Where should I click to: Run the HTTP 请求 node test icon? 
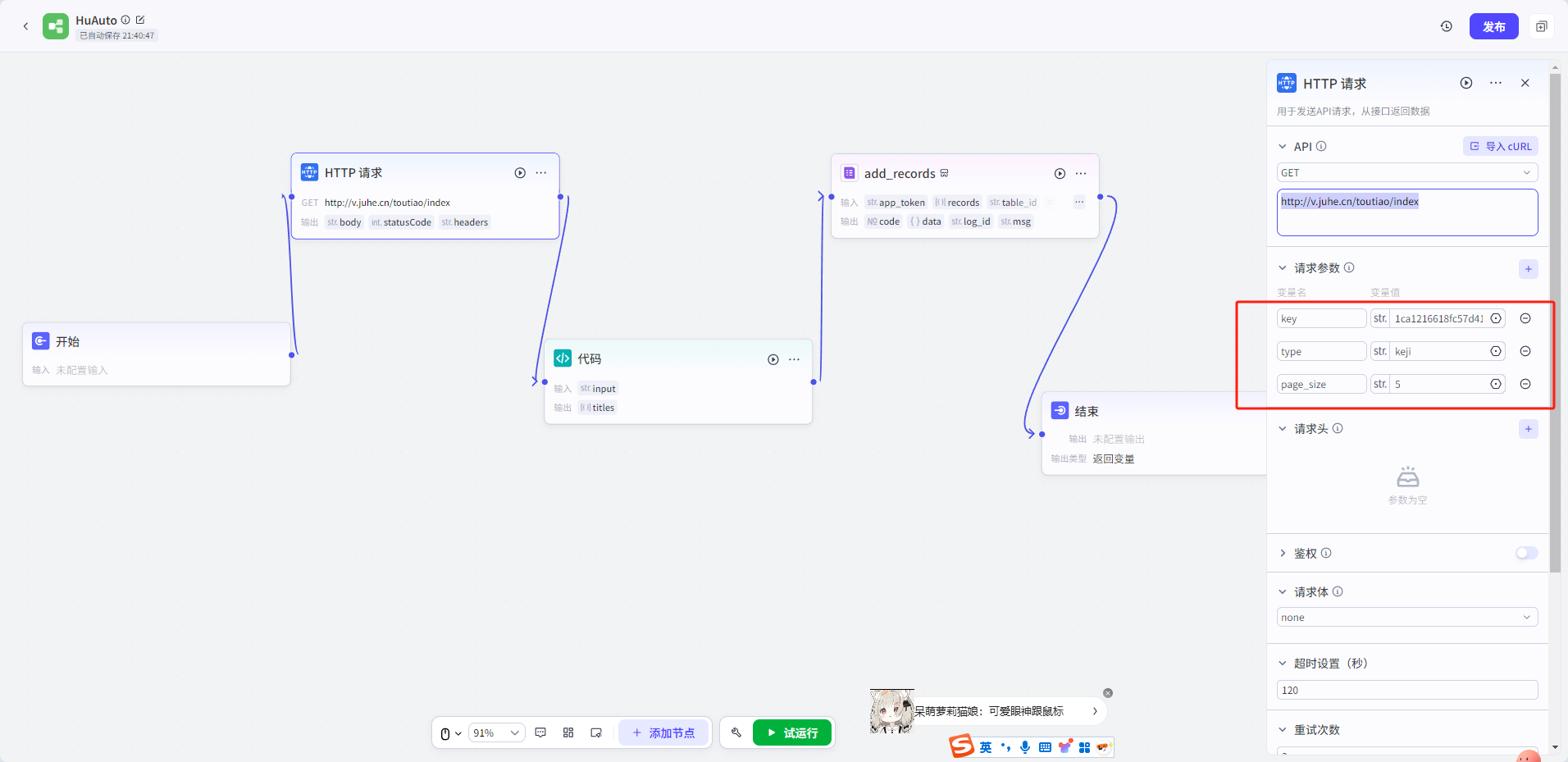click(x=520, y=173)
